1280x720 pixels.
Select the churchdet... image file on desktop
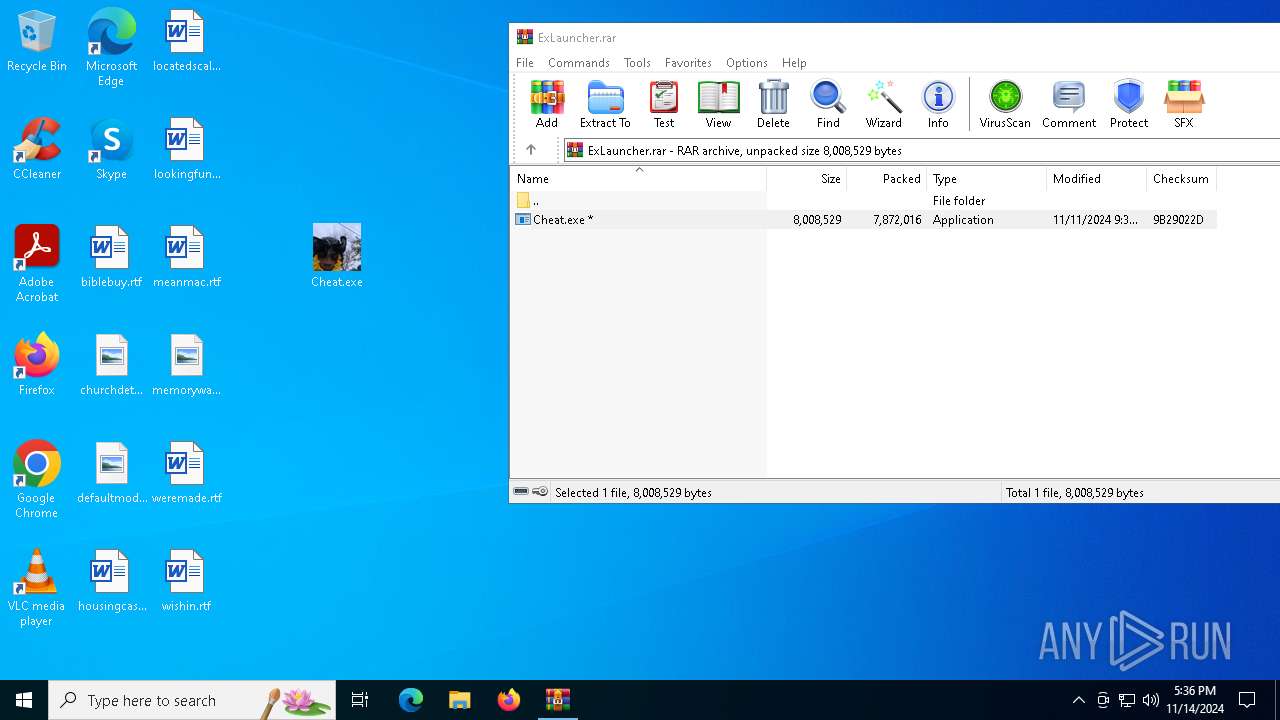point(111,365)
